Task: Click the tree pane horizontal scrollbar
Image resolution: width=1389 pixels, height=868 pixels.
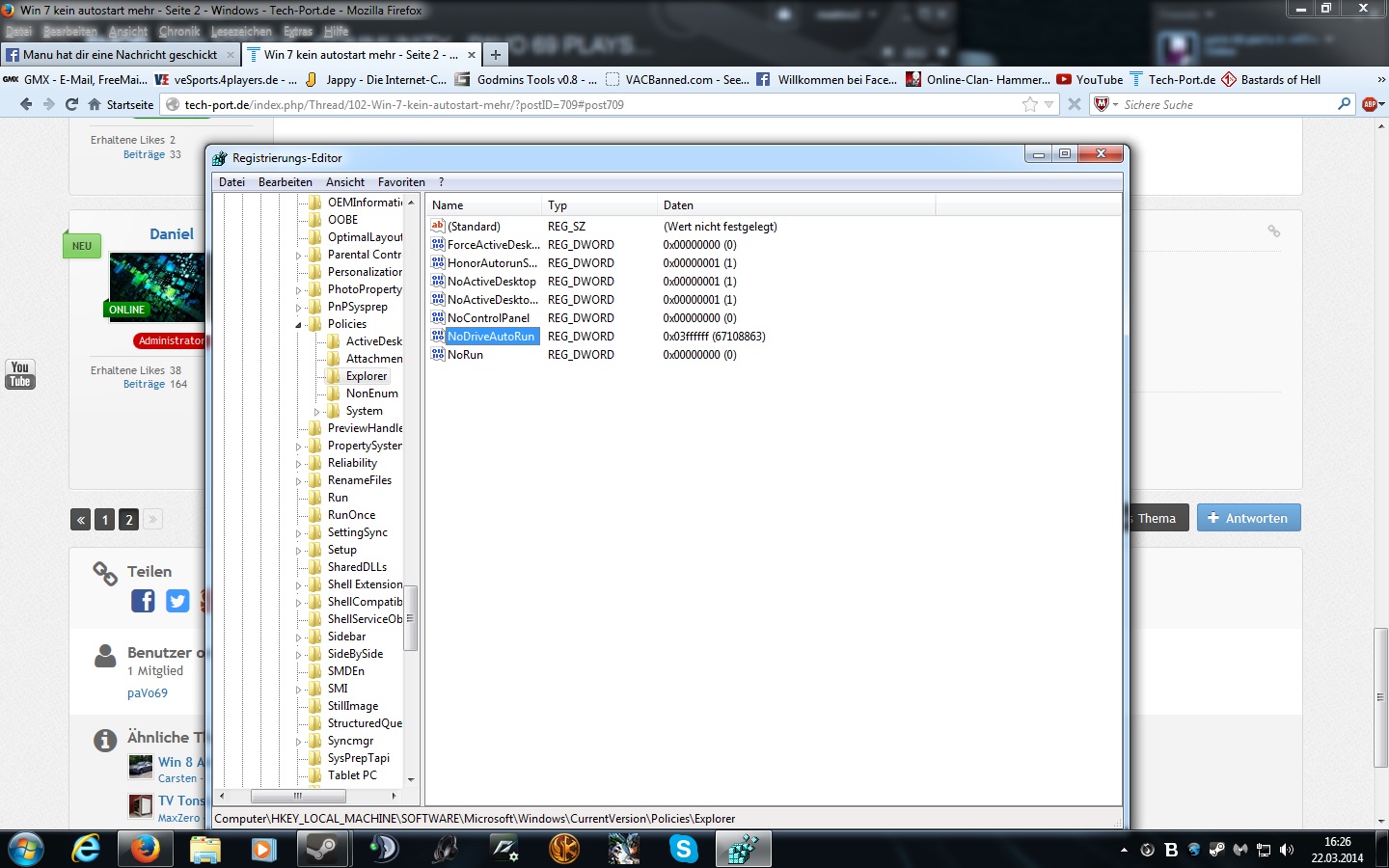Action: 298,796
